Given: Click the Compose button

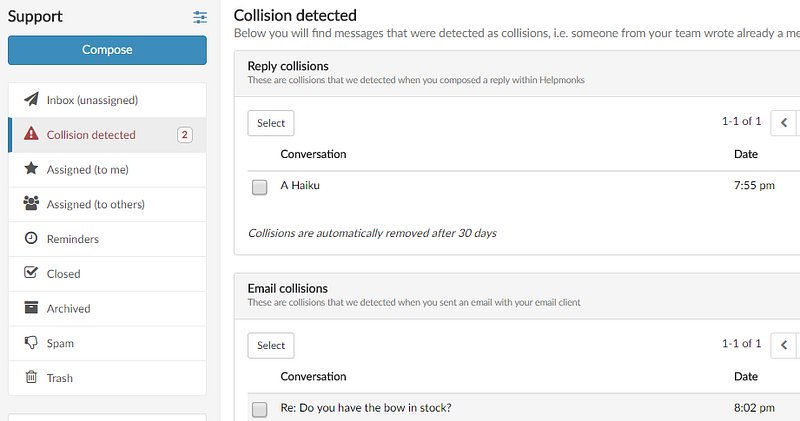Looking at the screenshot, I should (107, 50).
